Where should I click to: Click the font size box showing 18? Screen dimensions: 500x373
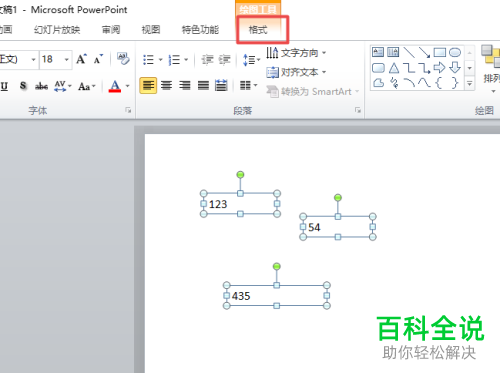click(51, 59)
